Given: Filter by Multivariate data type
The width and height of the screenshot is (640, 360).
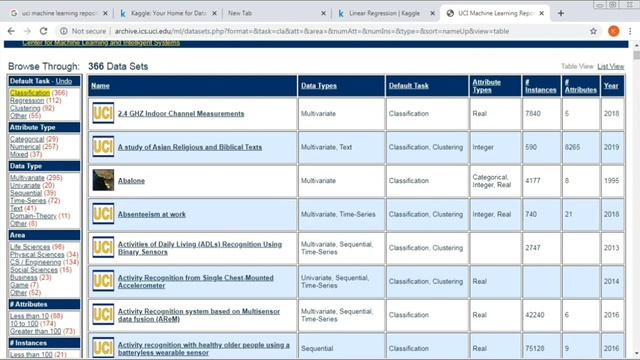Looking at the screenshot, I should (27, 178).
